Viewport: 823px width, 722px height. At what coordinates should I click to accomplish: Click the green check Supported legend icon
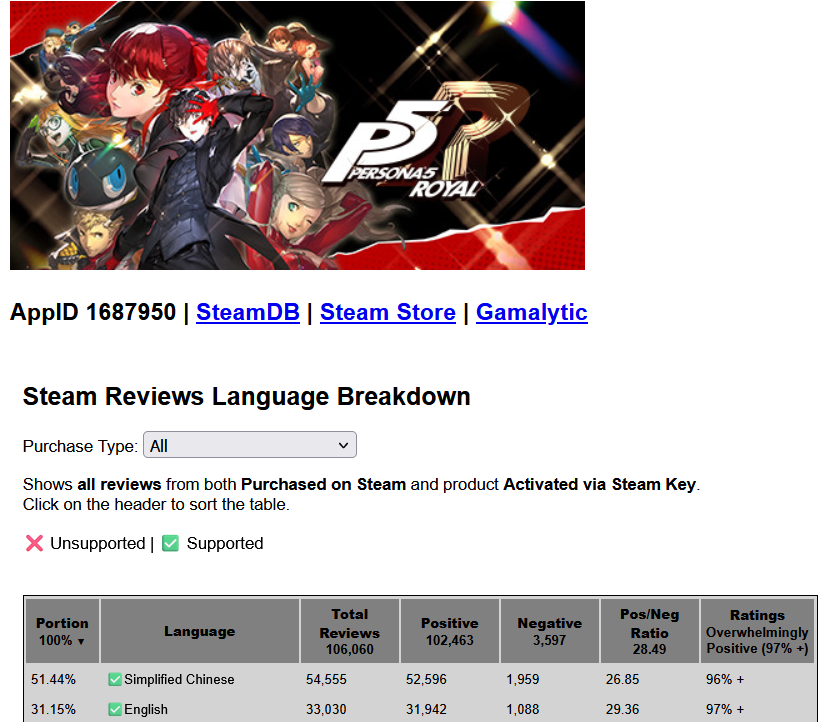tap(171, 543)
